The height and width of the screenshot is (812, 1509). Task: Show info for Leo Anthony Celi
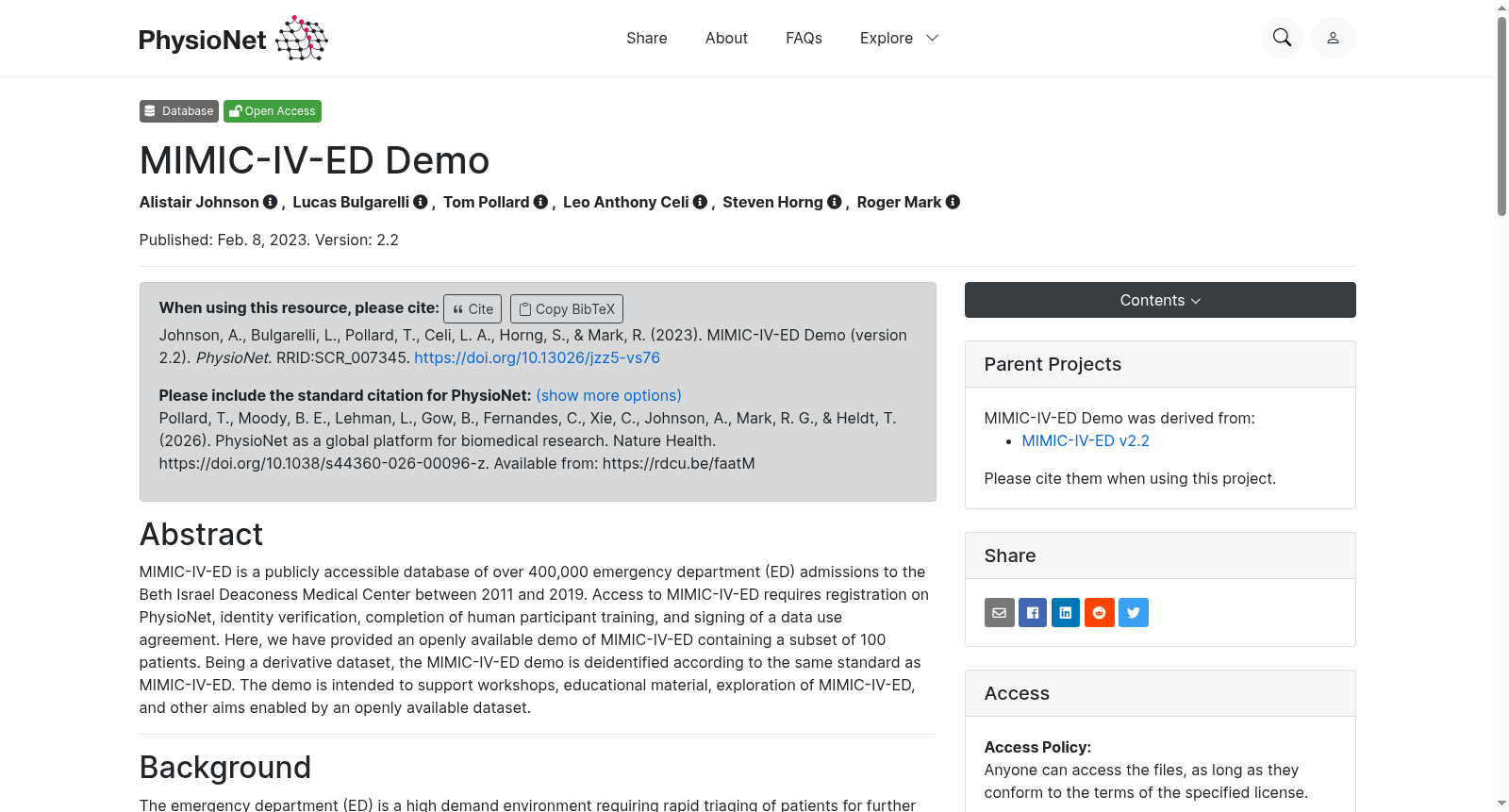tap(700, 202)
